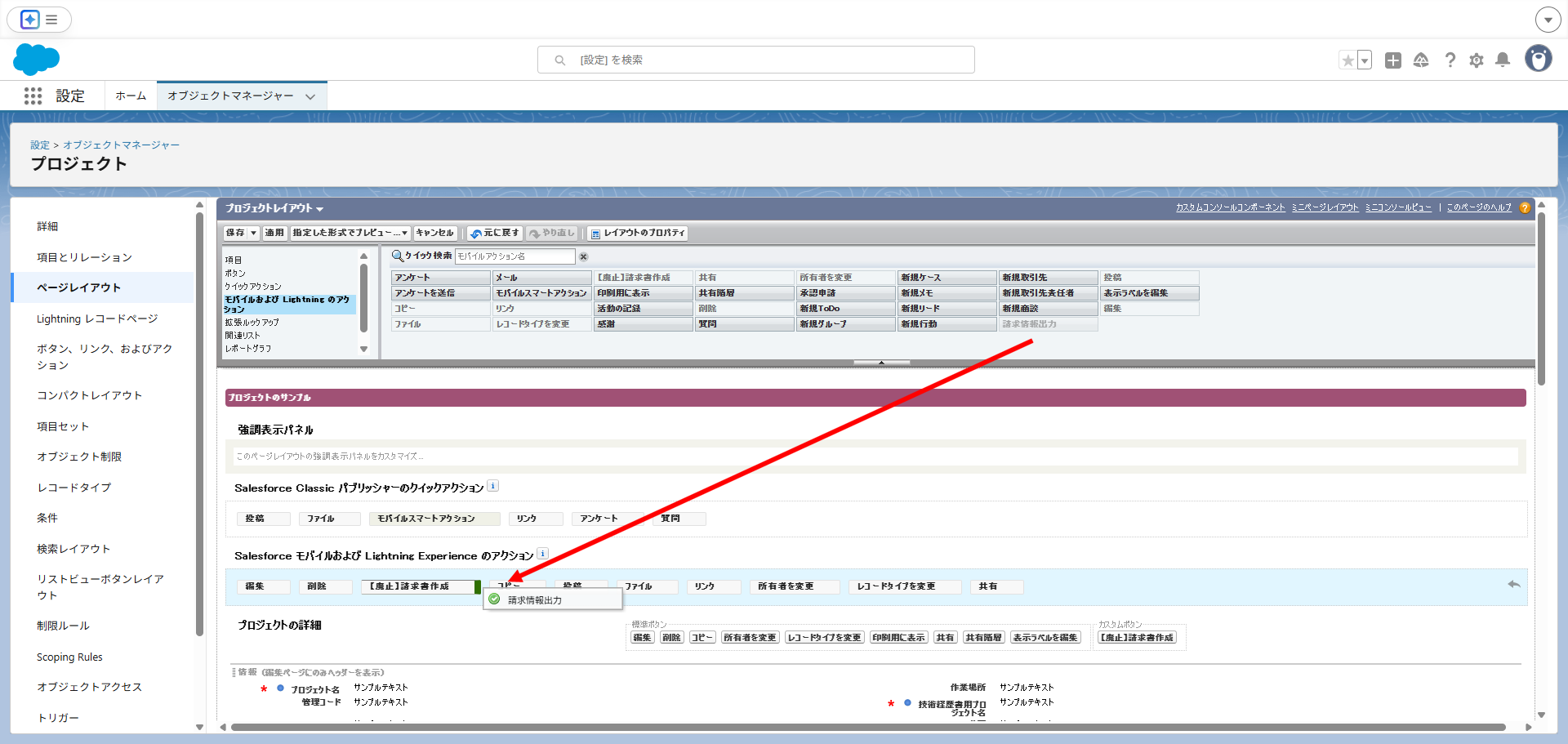Open the help question mark in header
Viewport: 1568px width, 744px height.
tap(1450, 60)
